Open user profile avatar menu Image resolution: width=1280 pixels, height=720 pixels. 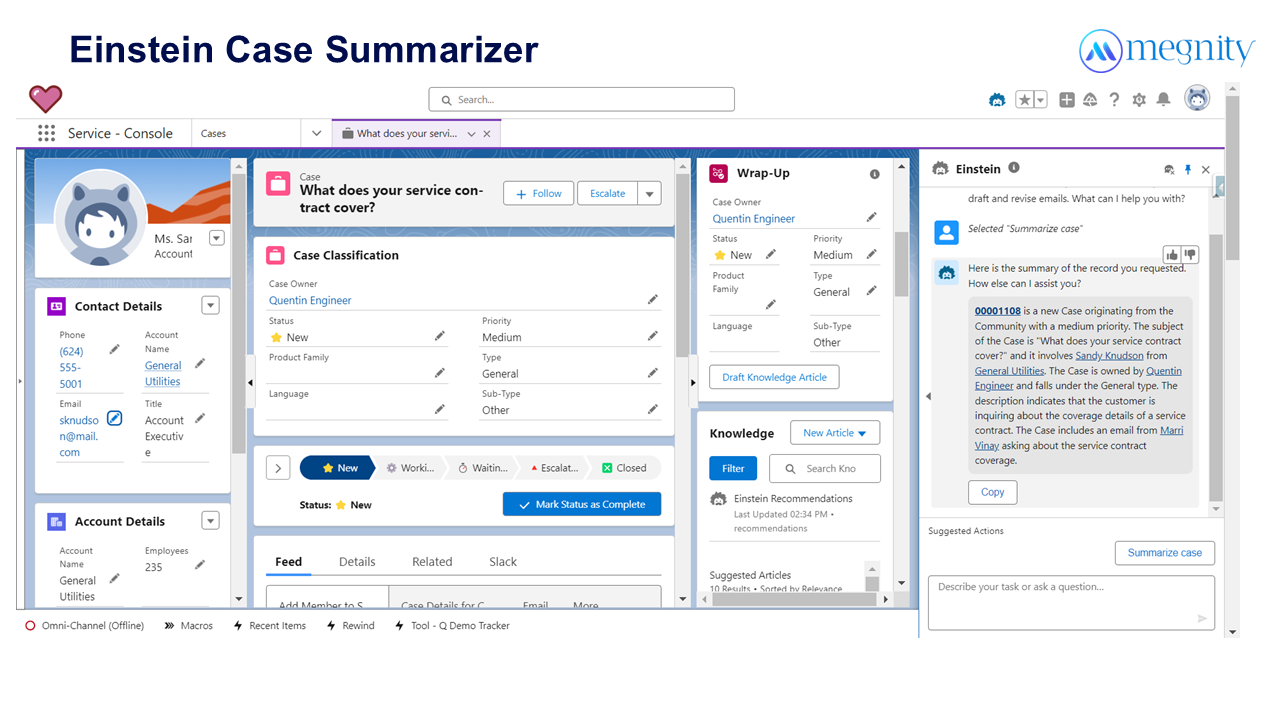(1197, 98)
